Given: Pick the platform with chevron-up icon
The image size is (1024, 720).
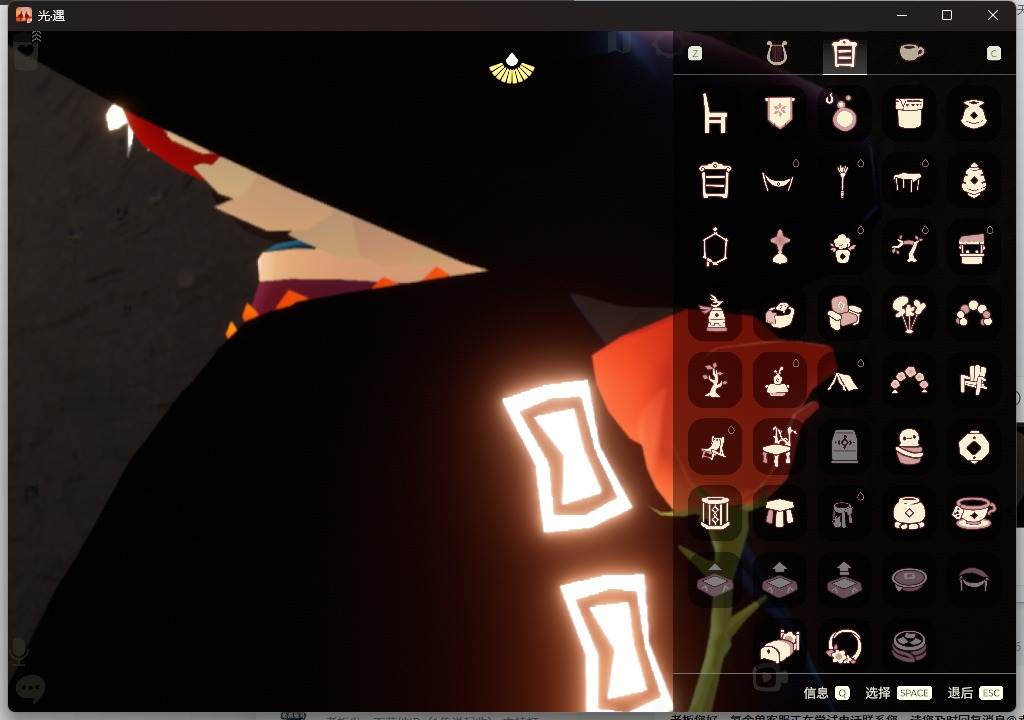Looking at the screenshot, I should (x=714, y=580).
